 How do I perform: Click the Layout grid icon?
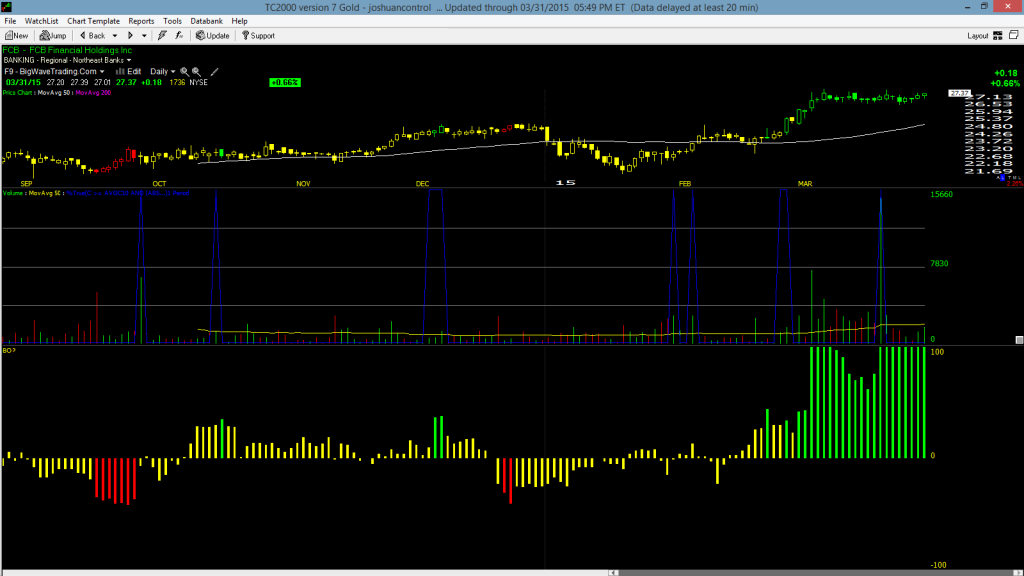998,36
